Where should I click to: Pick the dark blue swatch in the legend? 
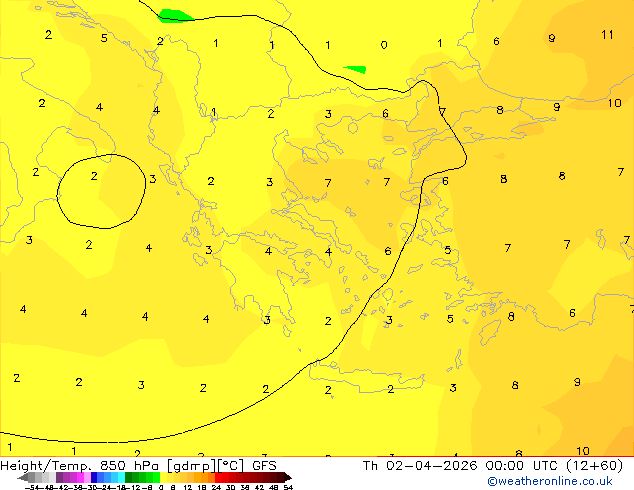(94, 477)
